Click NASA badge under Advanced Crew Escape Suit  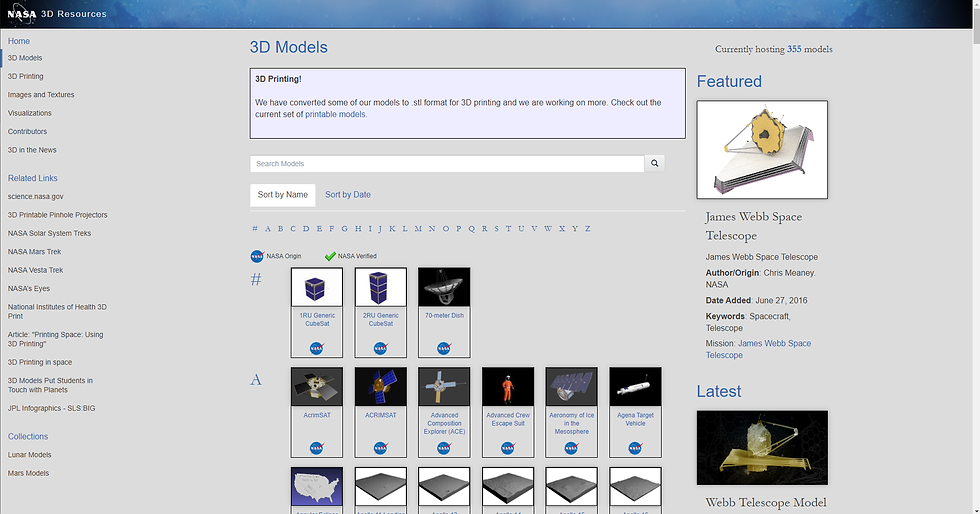508,448
